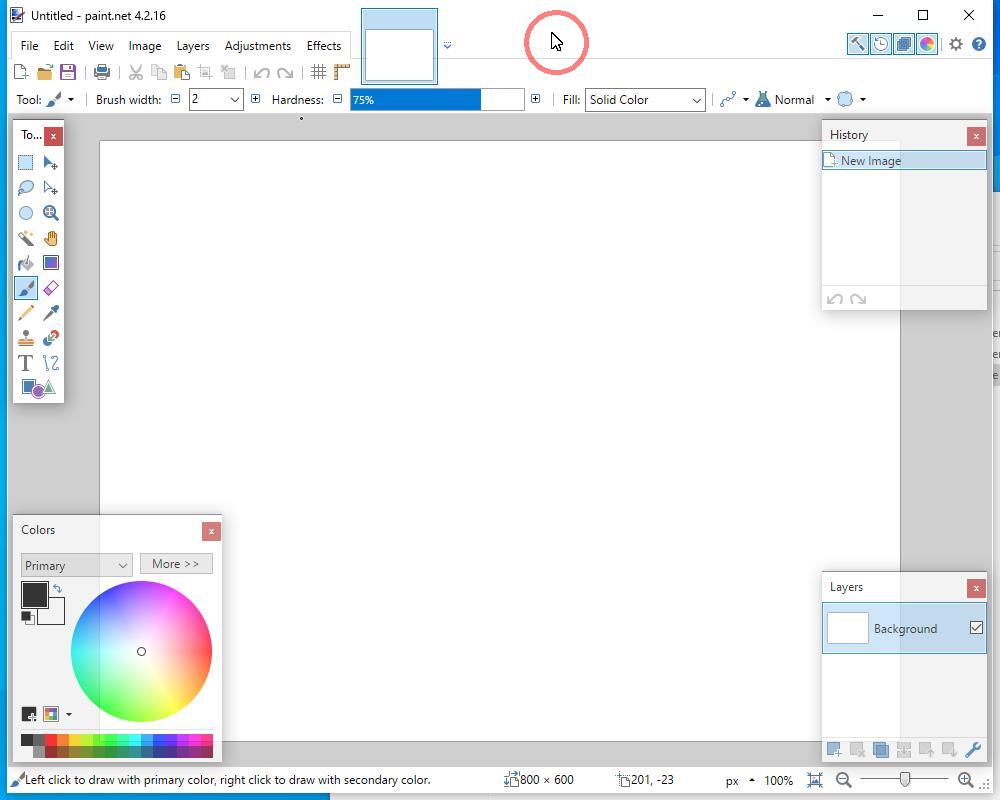The height and width of the screenshot is (800, 1000).
Task: Select the Rectangle Select tool
Action: click(26, 163)
